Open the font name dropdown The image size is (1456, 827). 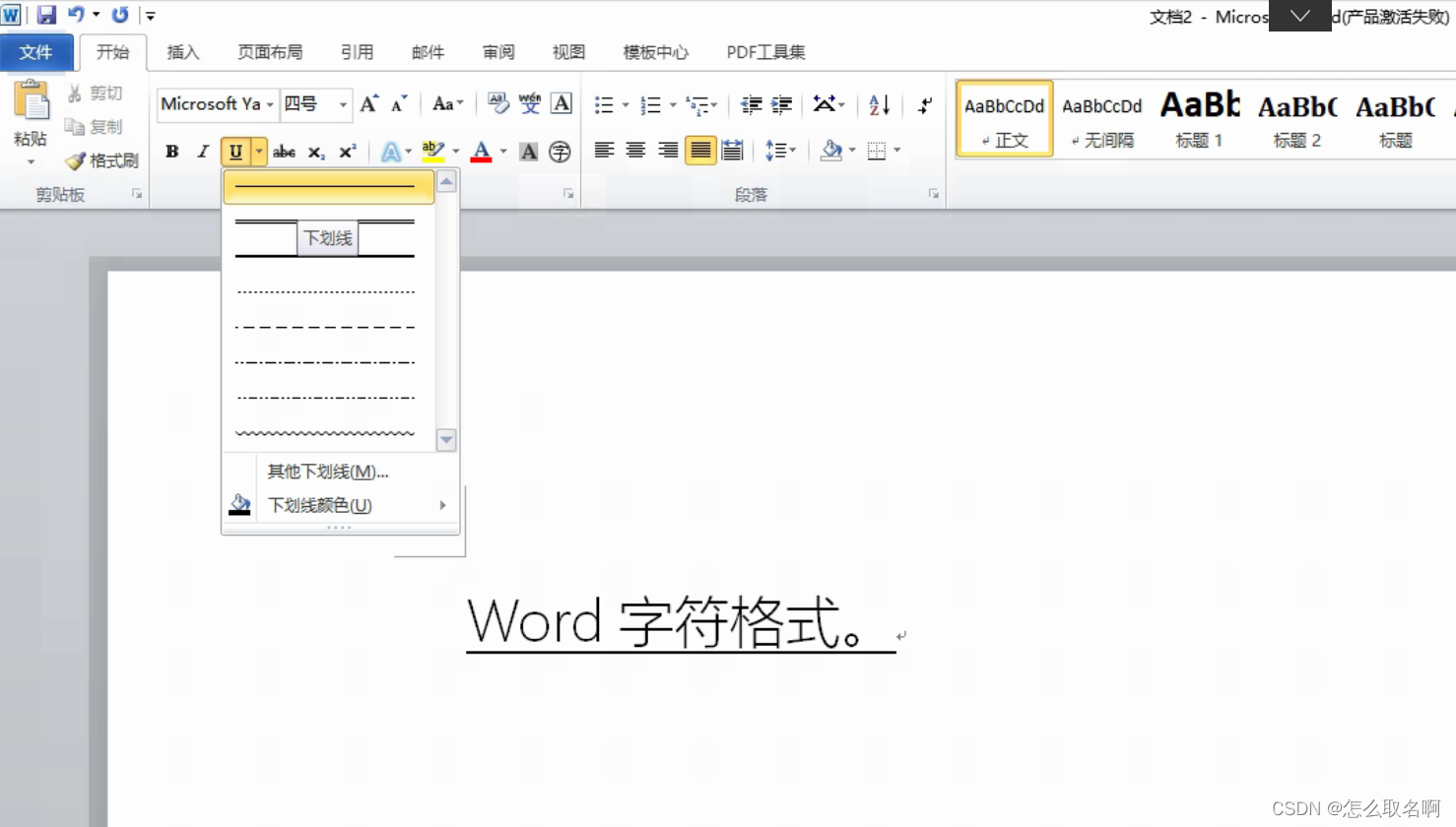[x=270, y=104]
